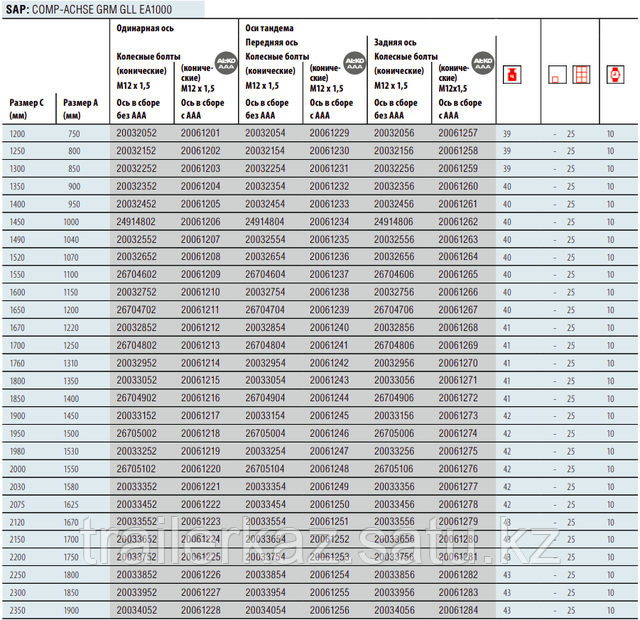
Task: Select part number 26705104
Action: tap(265, 469)
